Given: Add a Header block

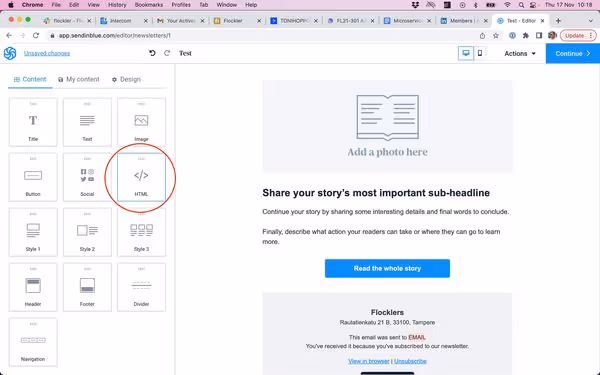Looking at the screenshot, I should click(x=33, y=287).
